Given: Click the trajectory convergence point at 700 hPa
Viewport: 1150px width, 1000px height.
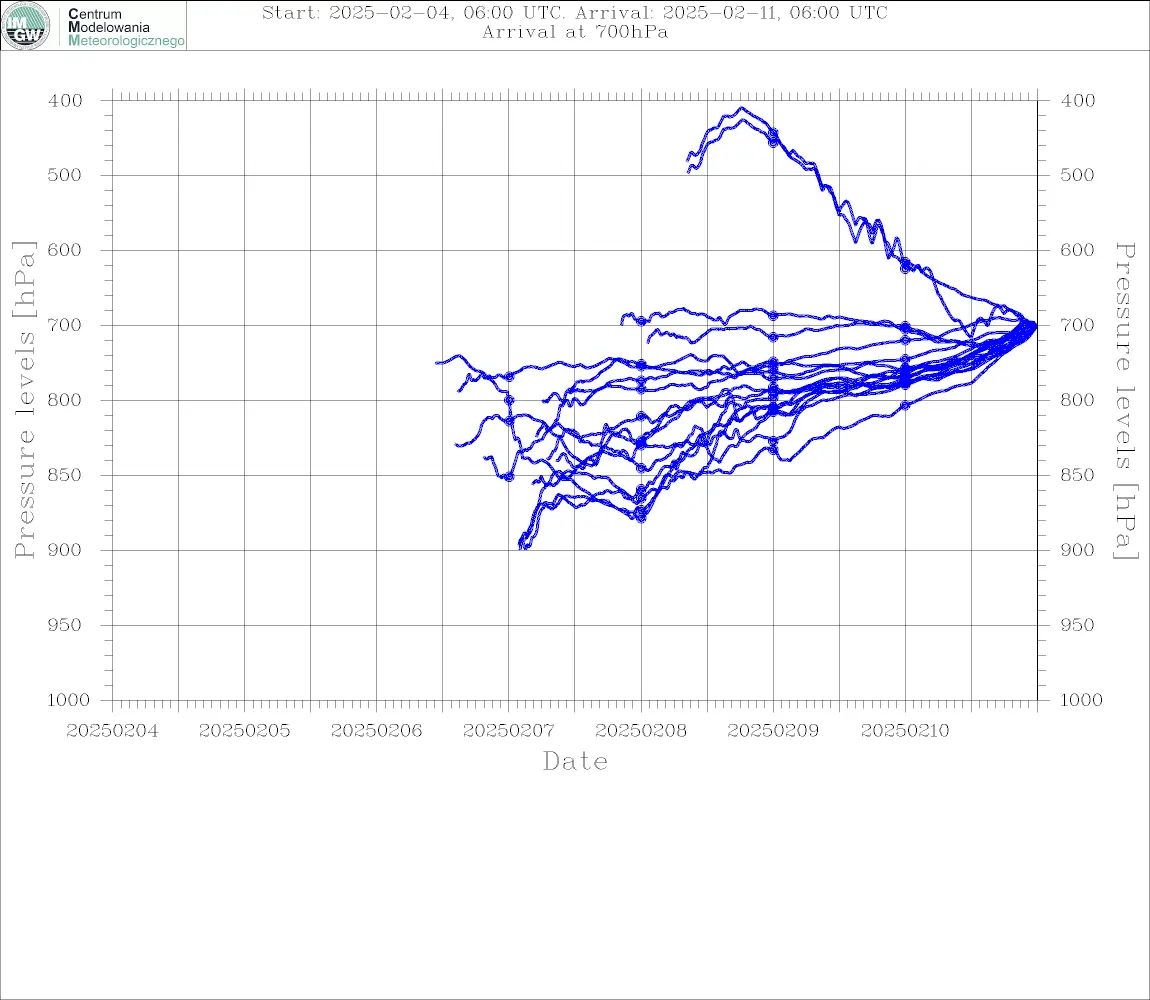Looking at the screenshot, I should (1035, 324).
